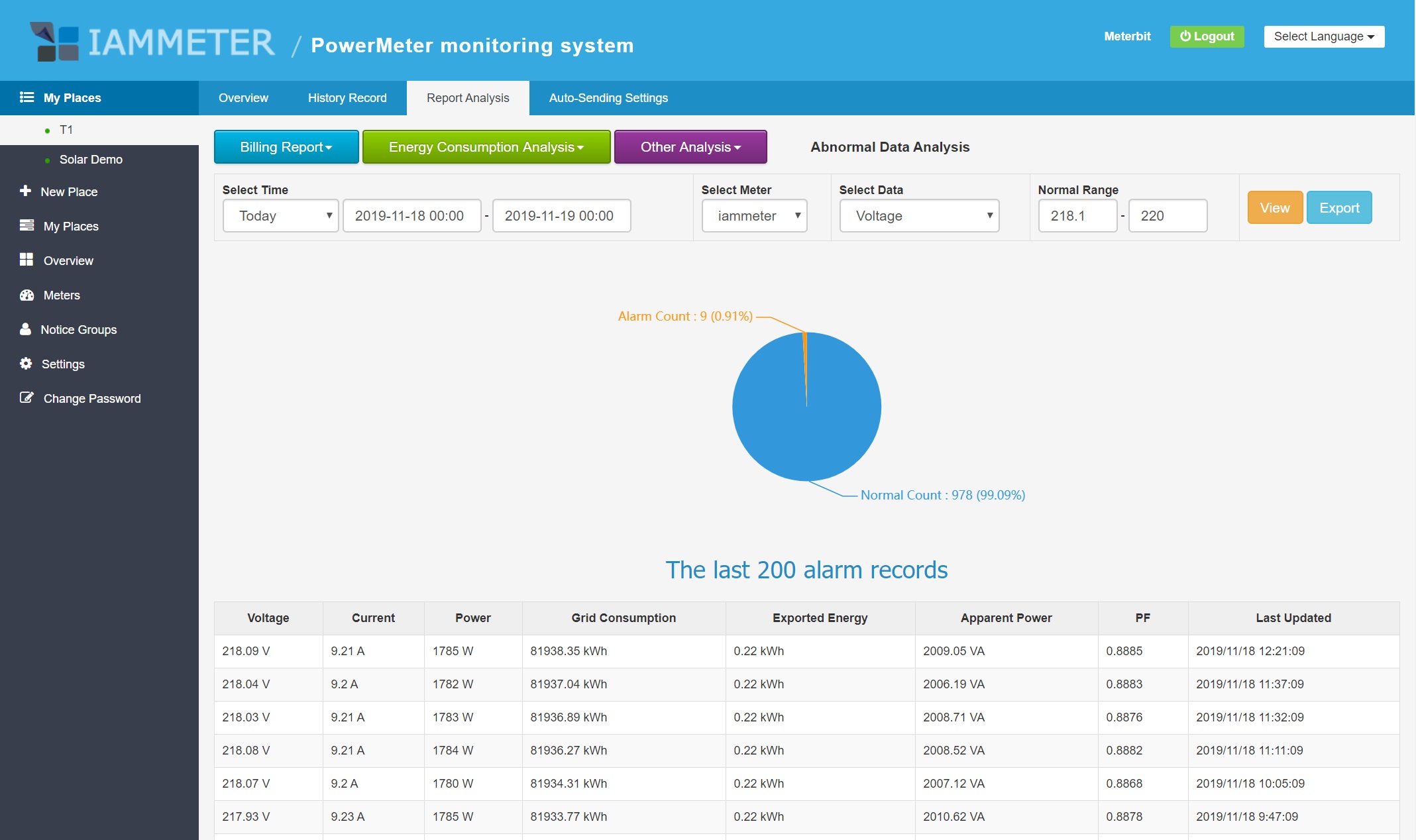Click the IAMMETER logo icon
Viewport: 1416px width, 840px height.
pos(54,42)
